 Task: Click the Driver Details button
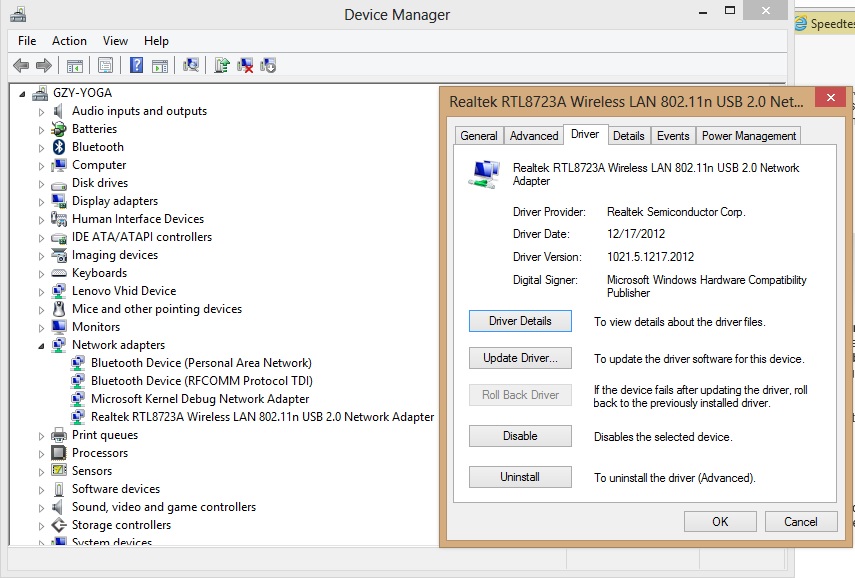[520, 321]
